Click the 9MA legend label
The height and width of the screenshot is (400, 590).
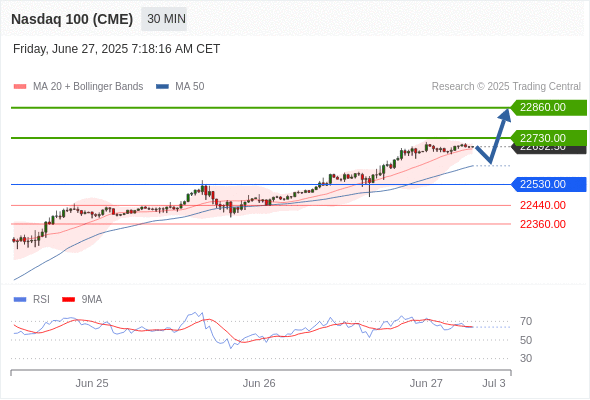pyautogui.click(x=92, y=300)
